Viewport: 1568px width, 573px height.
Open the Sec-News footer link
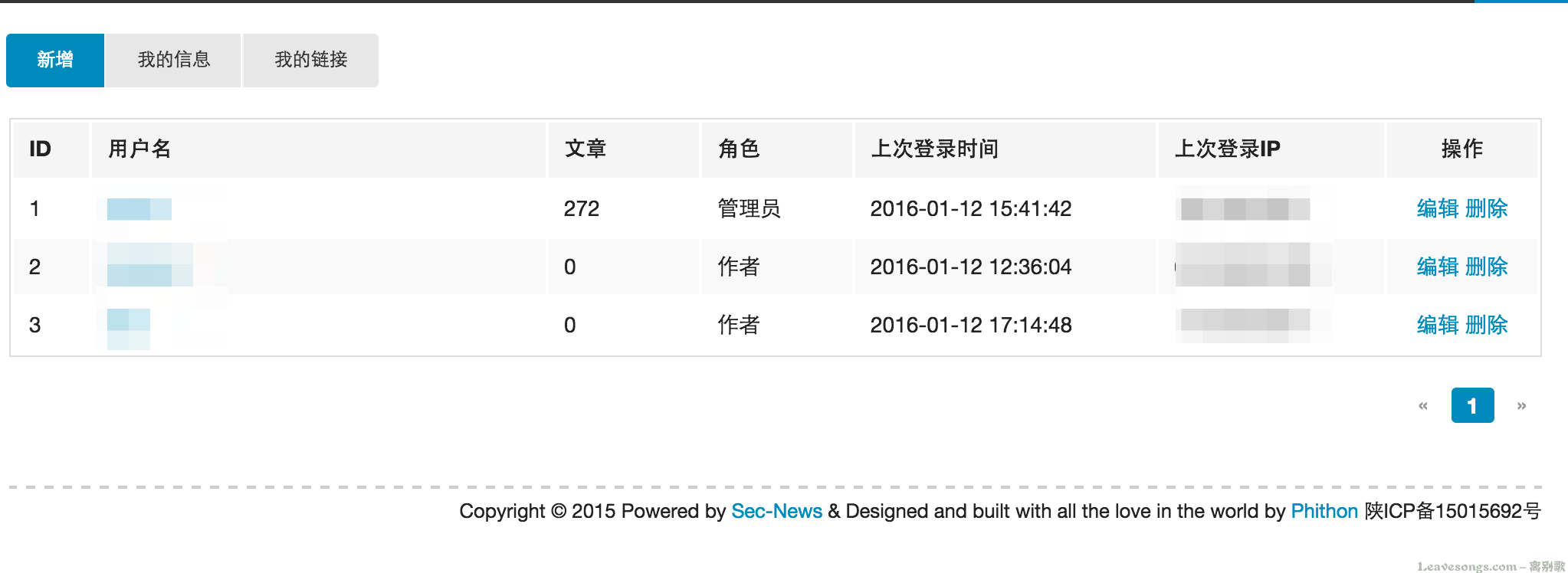776,511
